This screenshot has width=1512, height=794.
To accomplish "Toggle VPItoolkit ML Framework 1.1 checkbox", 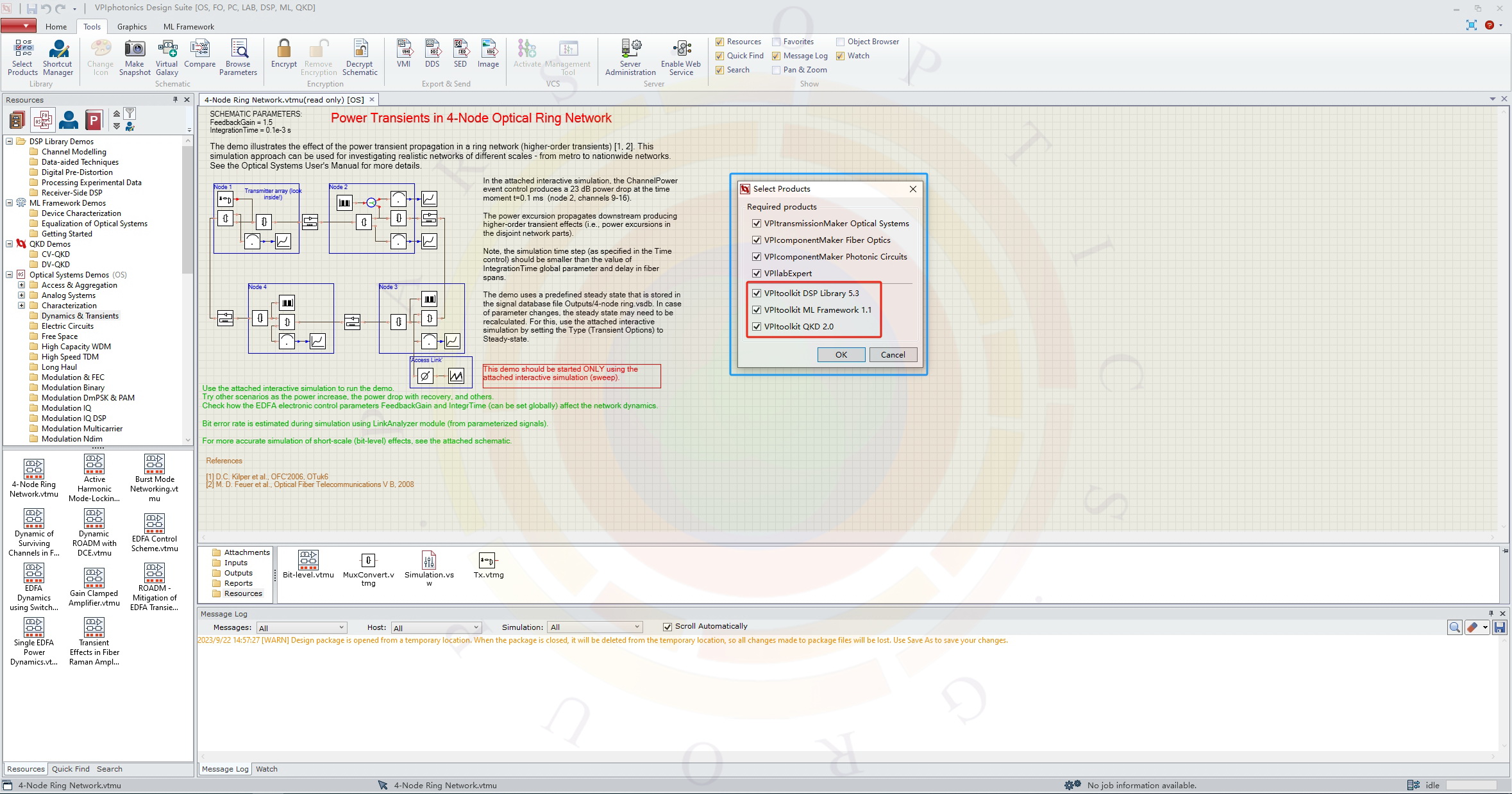I will pos(757,310).
